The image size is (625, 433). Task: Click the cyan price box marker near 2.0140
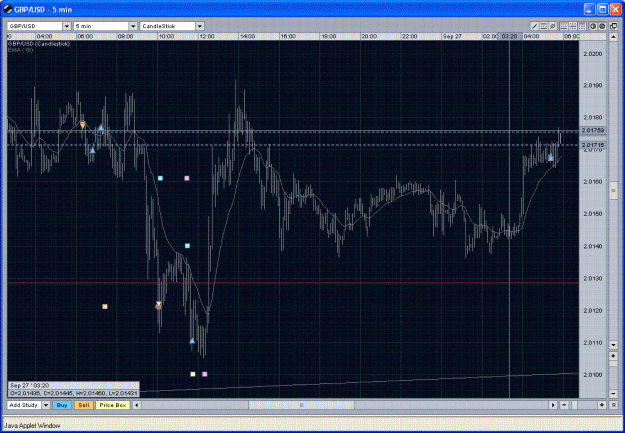[187, 246]
